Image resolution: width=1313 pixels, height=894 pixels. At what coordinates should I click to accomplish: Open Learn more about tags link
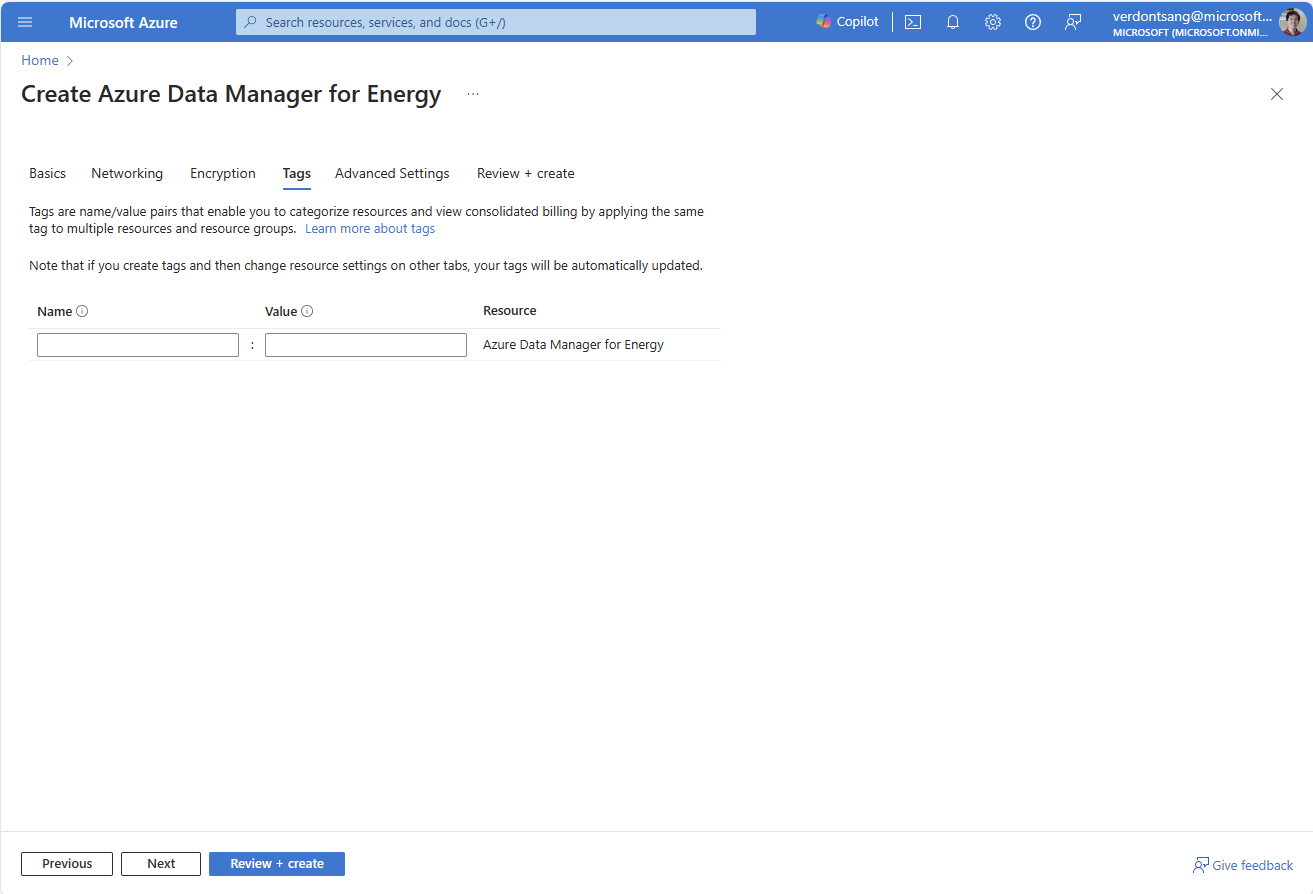370,228
